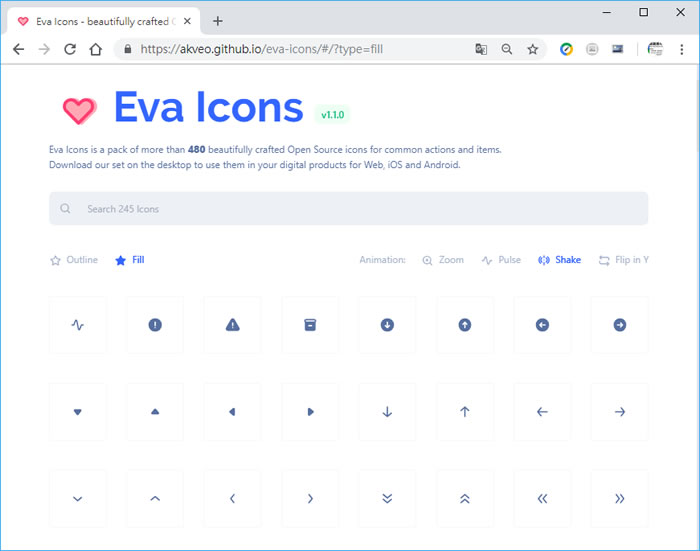
Task: Select the thin arrow up icon
Action: 465,412
